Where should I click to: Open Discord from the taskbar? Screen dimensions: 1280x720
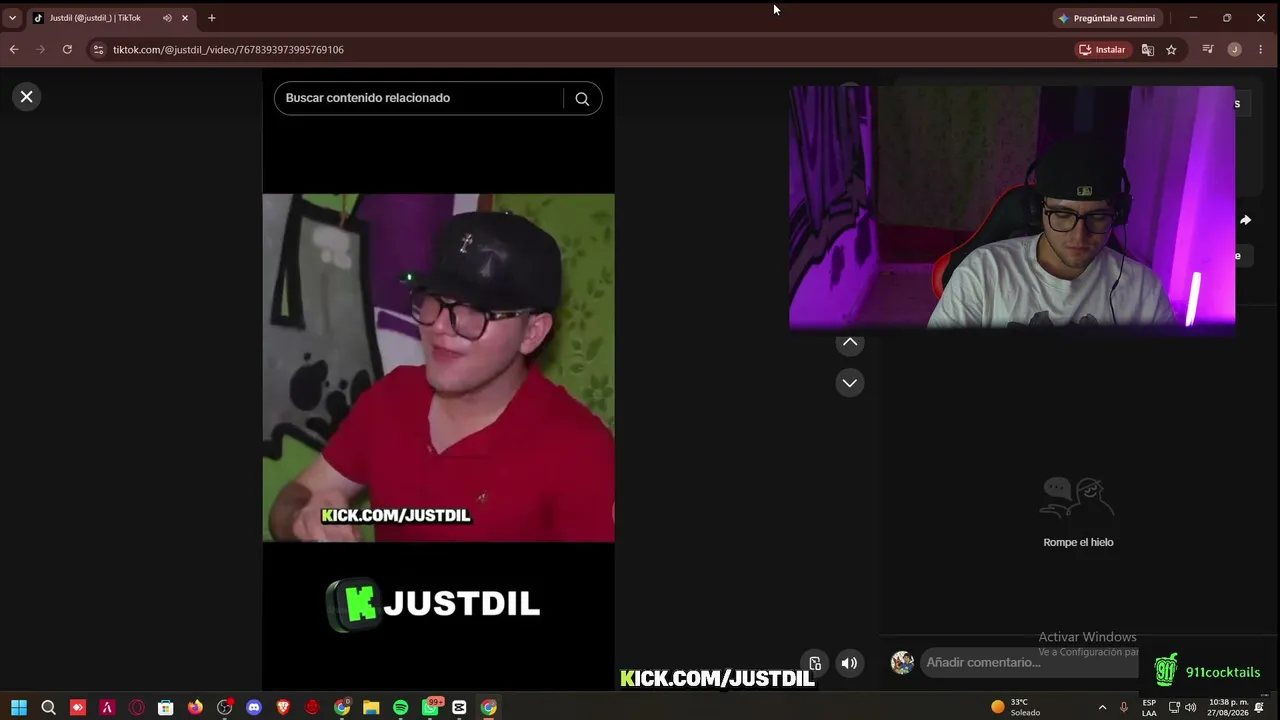[254, 707]
